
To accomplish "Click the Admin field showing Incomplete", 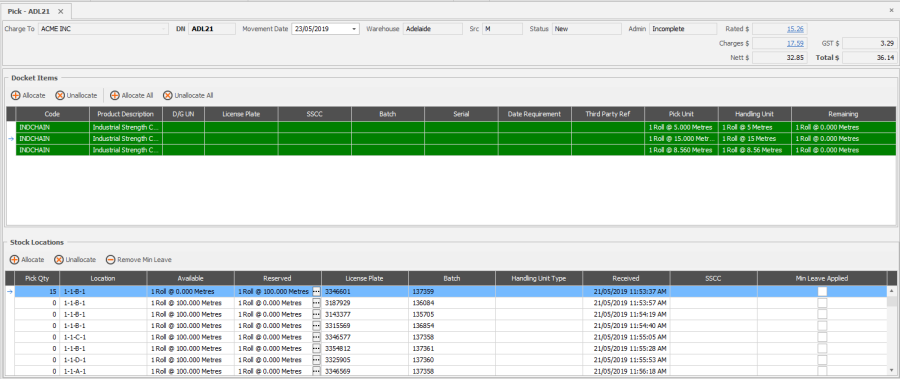I will click(682, 29).
